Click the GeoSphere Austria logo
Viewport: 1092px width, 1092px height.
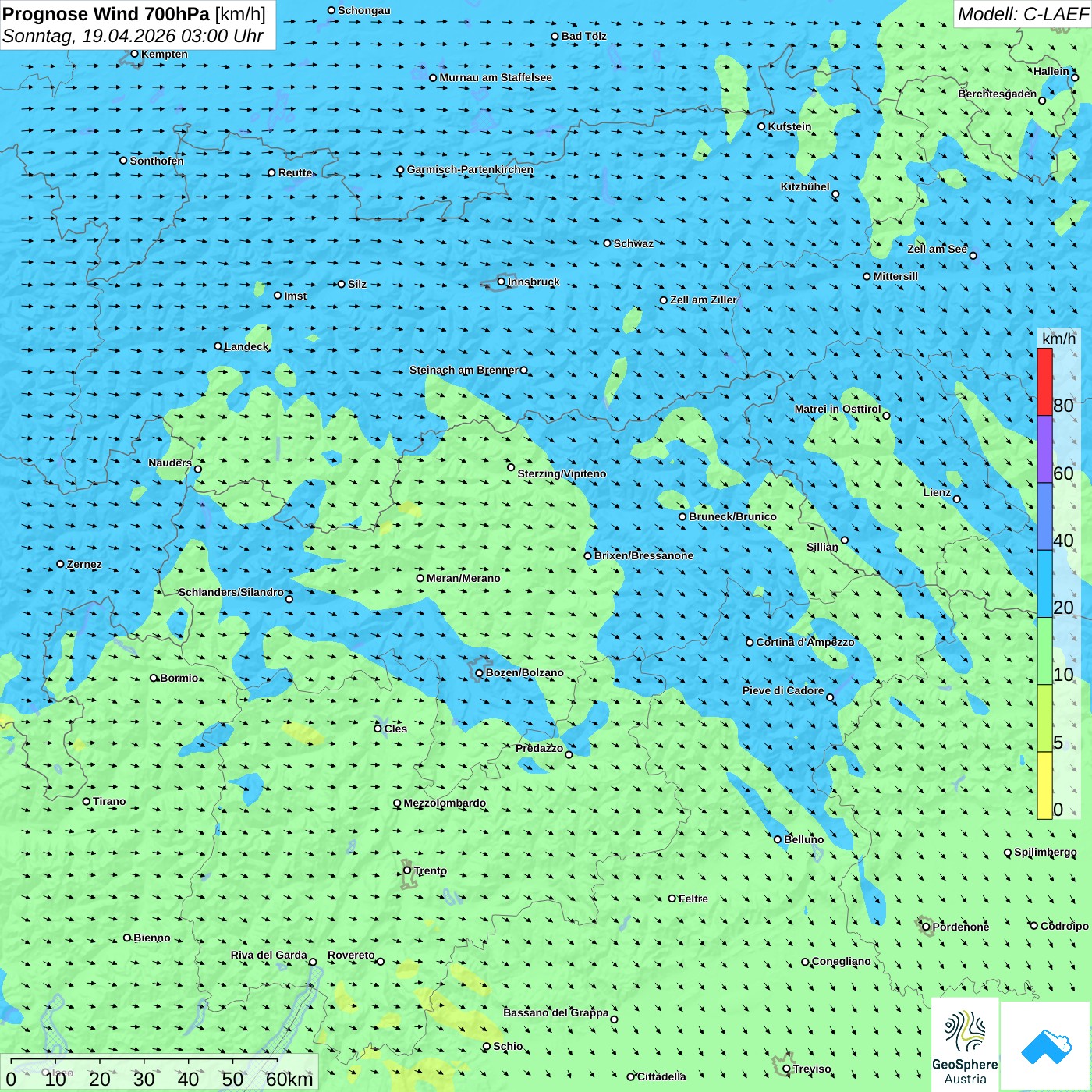965,1044
